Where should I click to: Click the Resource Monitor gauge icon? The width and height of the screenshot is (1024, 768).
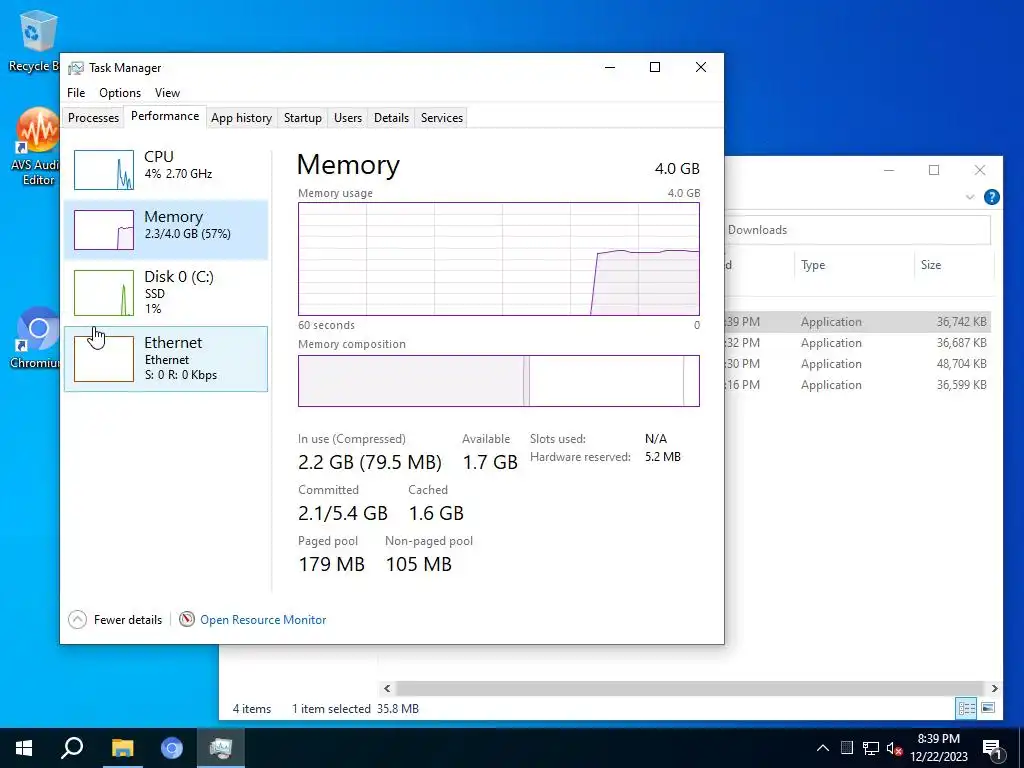187,619
